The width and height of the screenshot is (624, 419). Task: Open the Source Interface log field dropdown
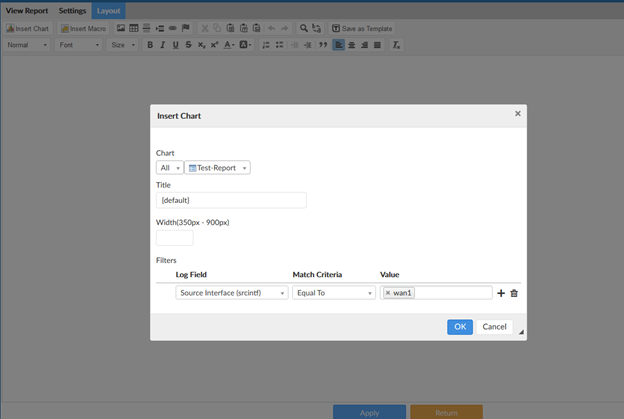click(x=232, y=293)
